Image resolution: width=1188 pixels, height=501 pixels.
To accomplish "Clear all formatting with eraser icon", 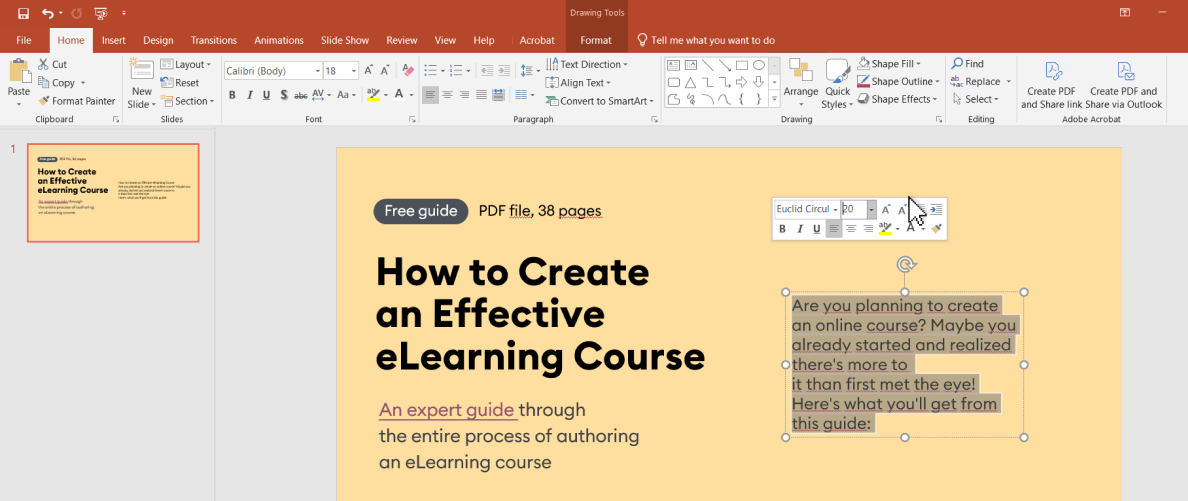I will [x=408, y=70].
